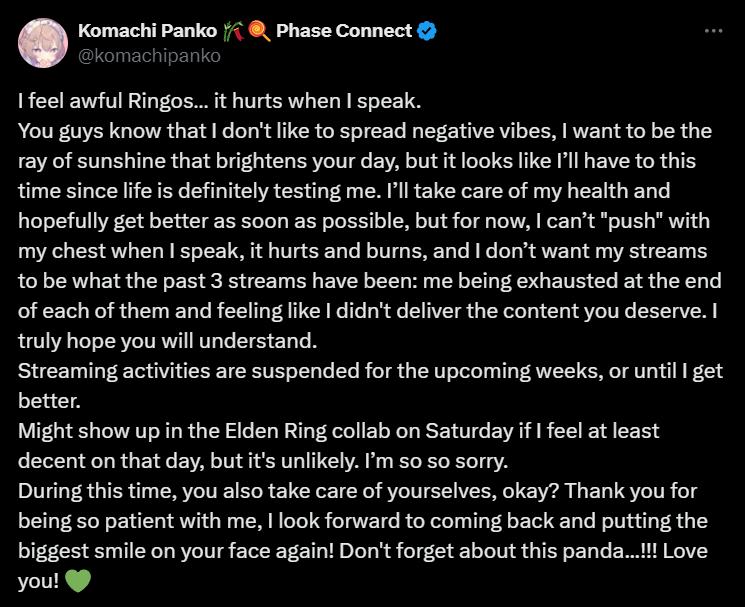Click the line starting 'During this time'
Screen dimensions: 745x607
point(357,491)
